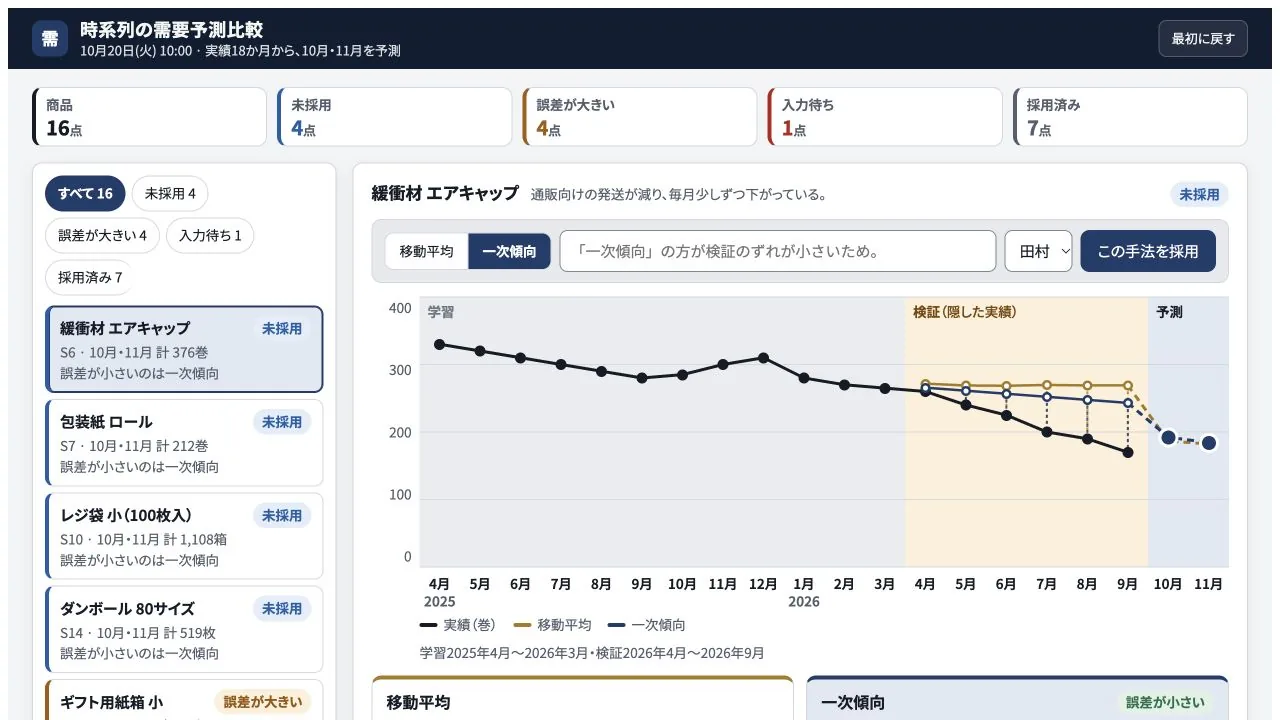The height and width of the screenshot is (720, 1280).
Task: Click the 入力待ち 1点 summary card
Action: (885, 117)
